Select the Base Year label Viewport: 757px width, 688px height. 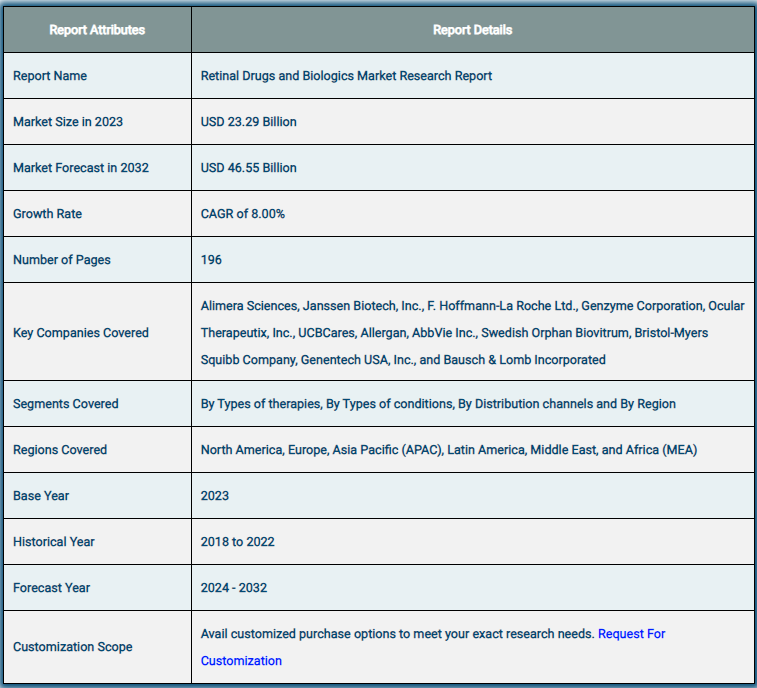pyautogui.click(x=41, y=496)
